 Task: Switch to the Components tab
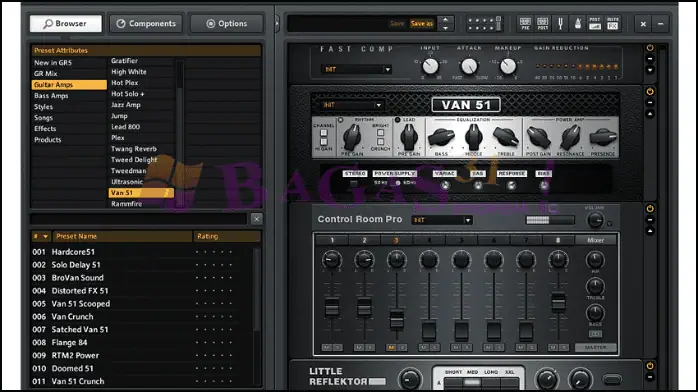coord(146,24)
